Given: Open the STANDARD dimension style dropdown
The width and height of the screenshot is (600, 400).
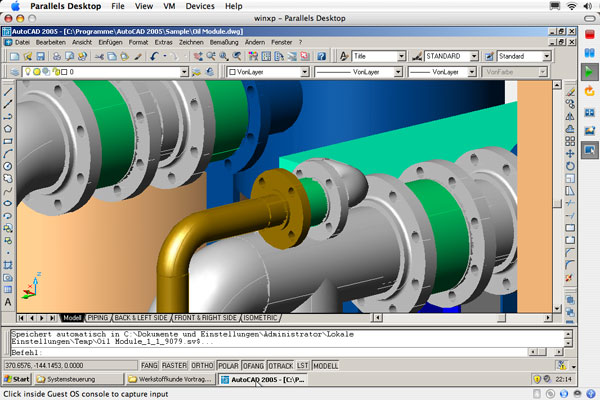Looking at the screenshot, I should 474,56.
